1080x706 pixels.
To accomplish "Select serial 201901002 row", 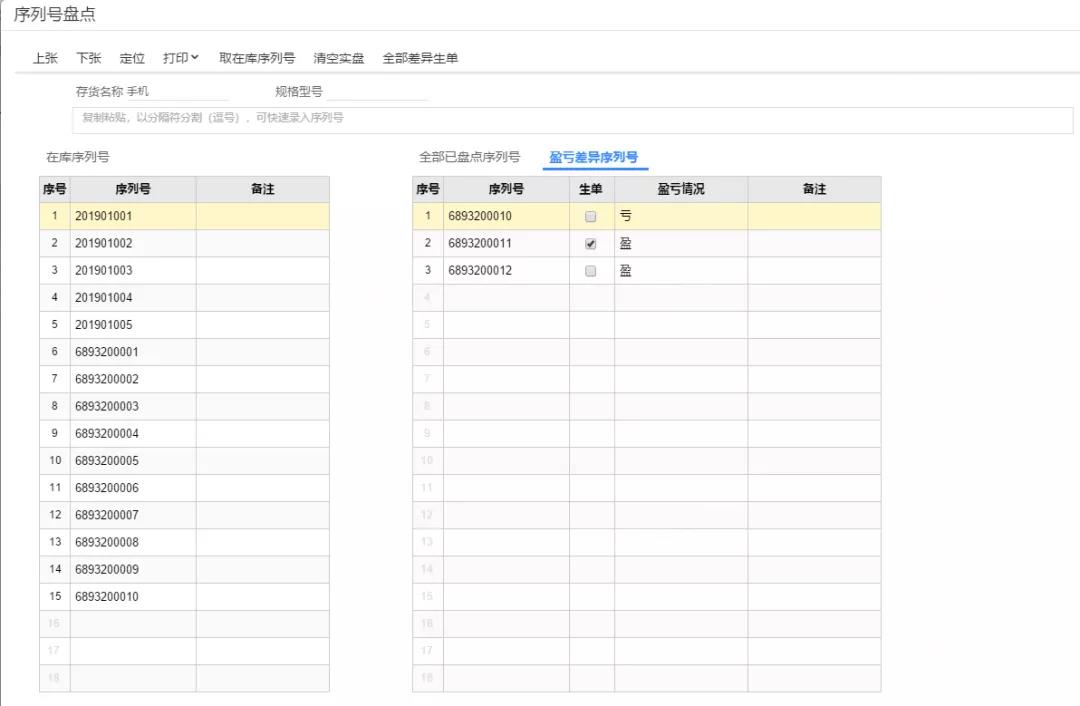I will pos(185,243).
